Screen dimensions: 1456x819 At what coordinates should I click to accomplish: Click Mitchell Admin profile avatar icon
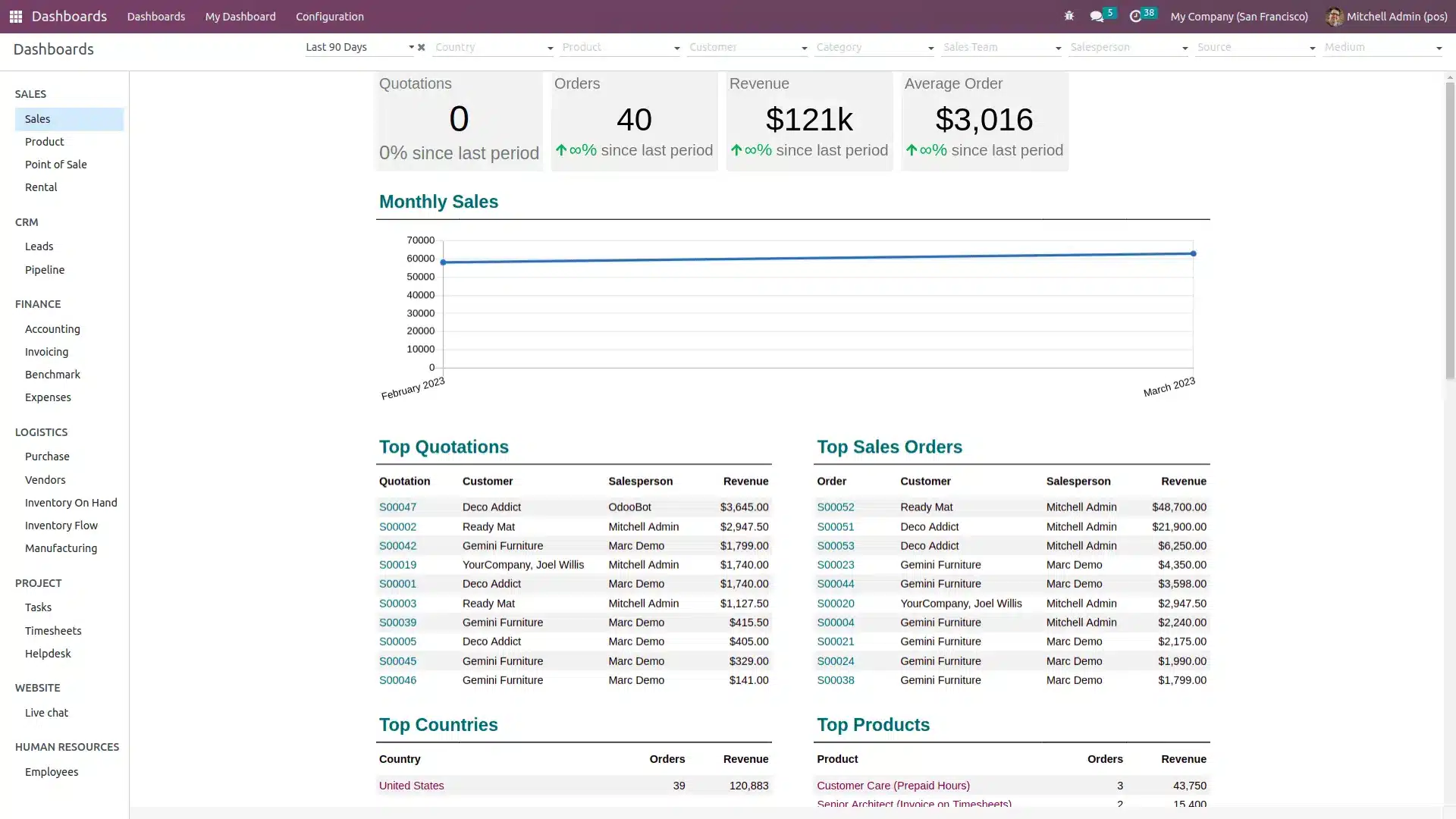(1334, 16)
